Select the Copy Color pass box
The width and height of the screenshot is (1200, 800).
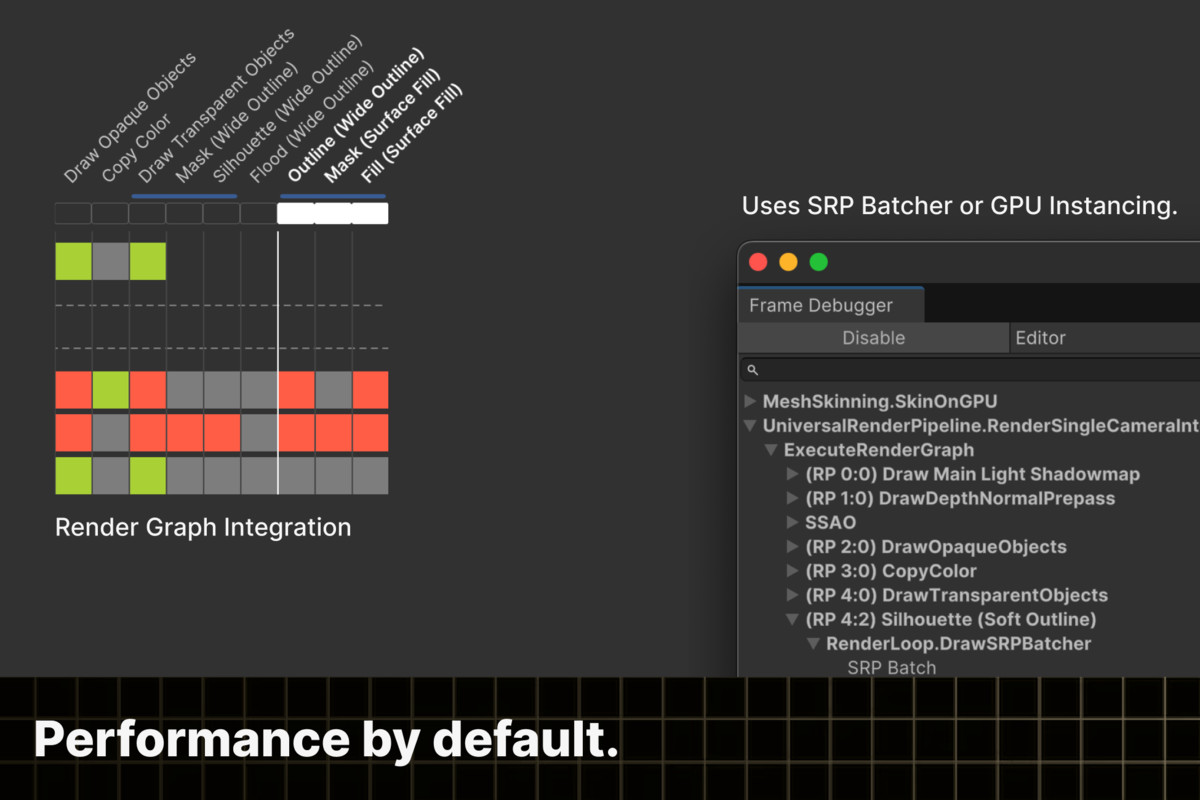point(110,213)
